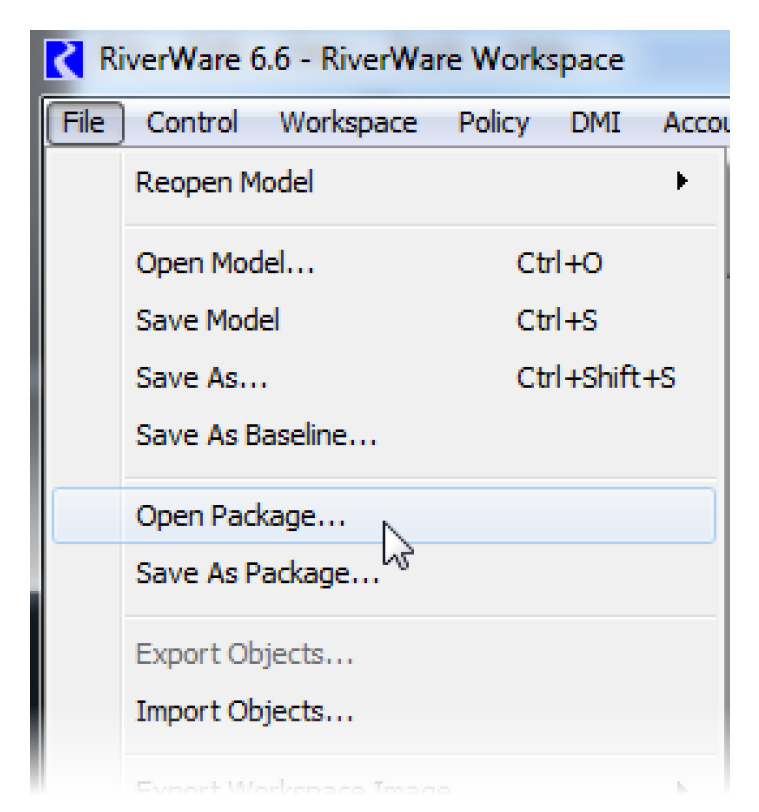
Task: Expand the Reopen Model submenu arrow
Action: [x=682, y=182]
